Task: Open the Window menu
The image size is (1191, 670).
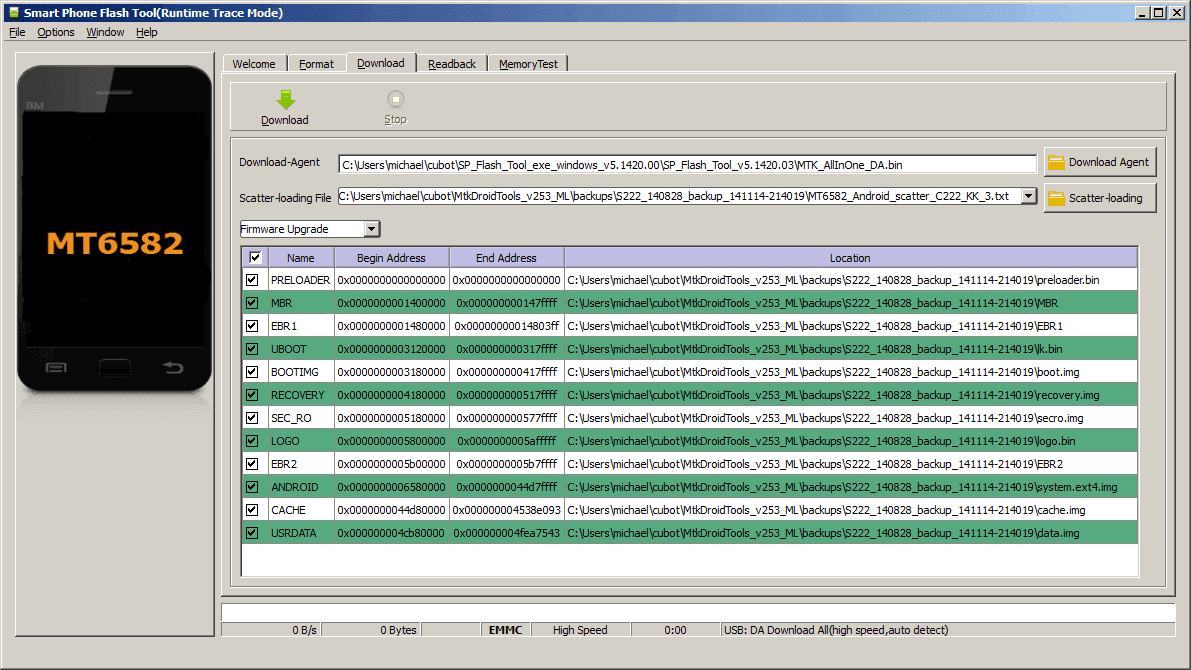Action: point(105,32)
